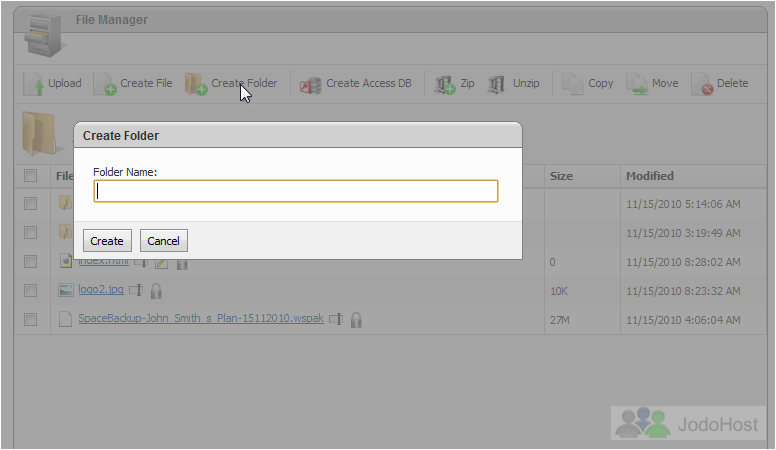The image size is (776, 450).
Task: Focus the Folder Name text field
Action: [x=296, y=191]
